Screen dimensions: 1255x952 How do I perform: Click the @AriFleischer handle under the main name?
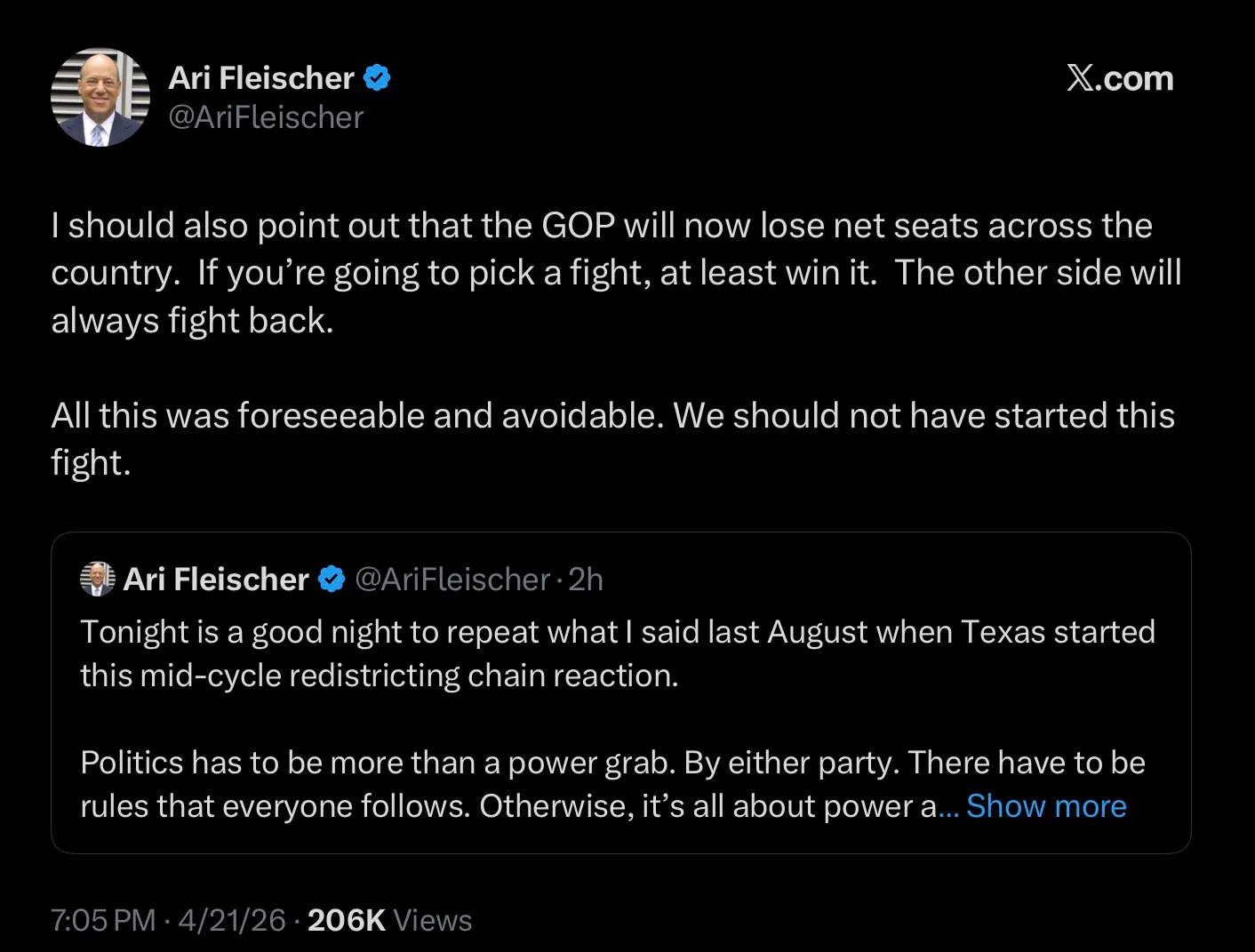(x=266, y=117)
